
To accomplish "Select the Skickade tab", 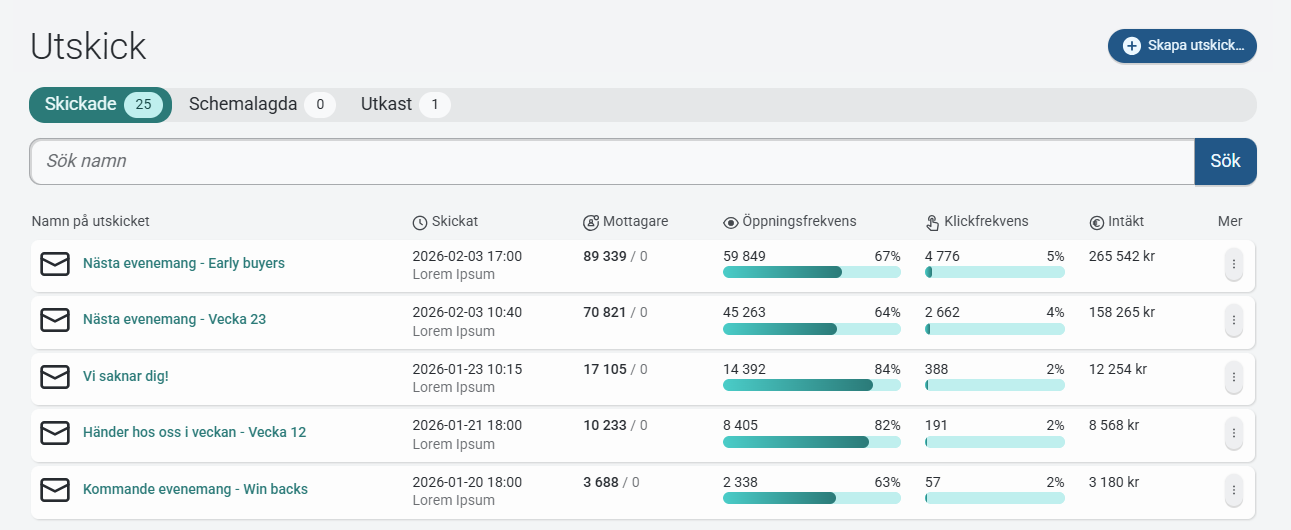I will (100, 104).
